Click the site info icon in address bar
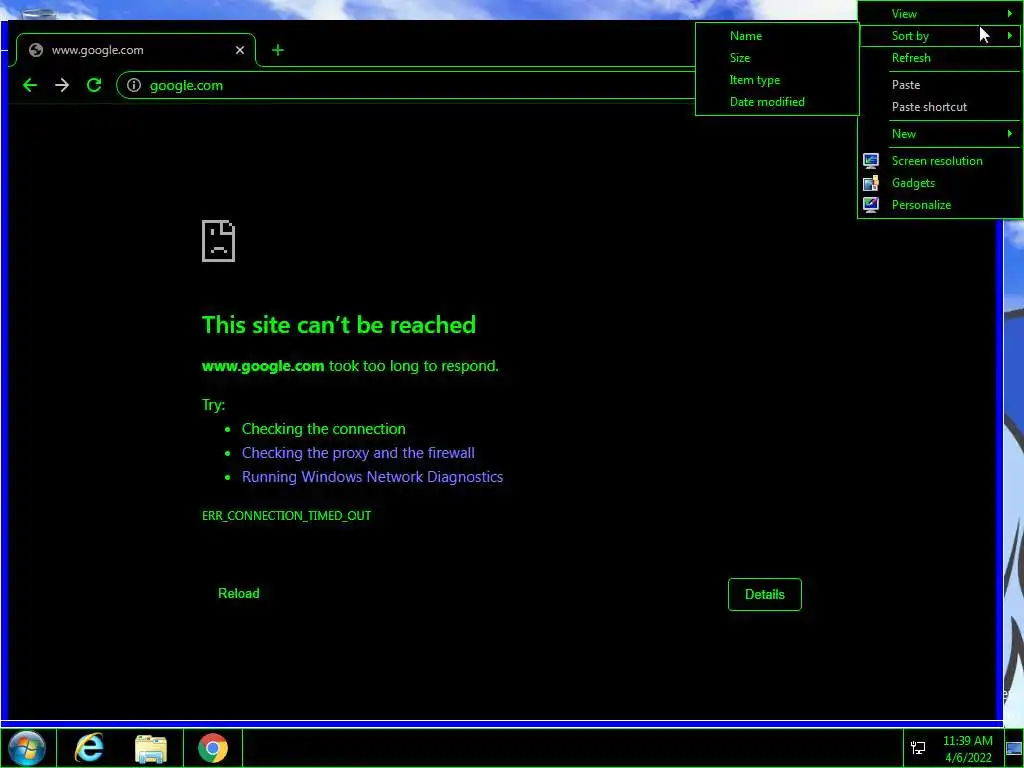Viewport: 1024px width, 768px height. 134,86
